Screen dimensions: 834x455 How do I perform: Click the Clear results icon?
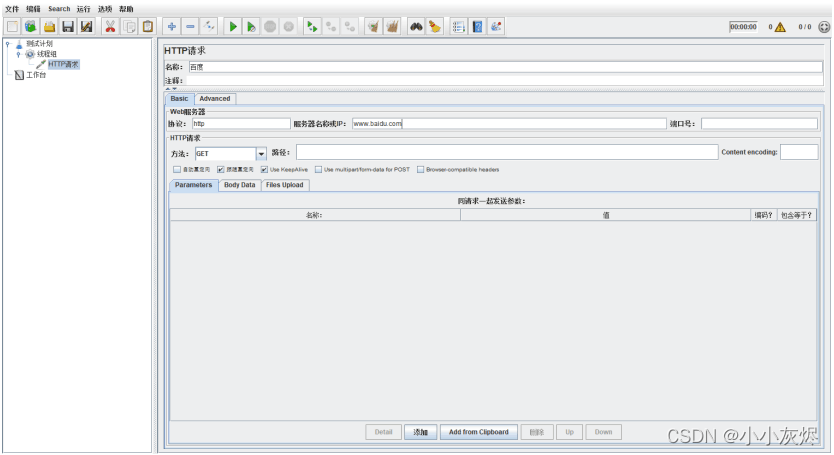tap(373, 26)
